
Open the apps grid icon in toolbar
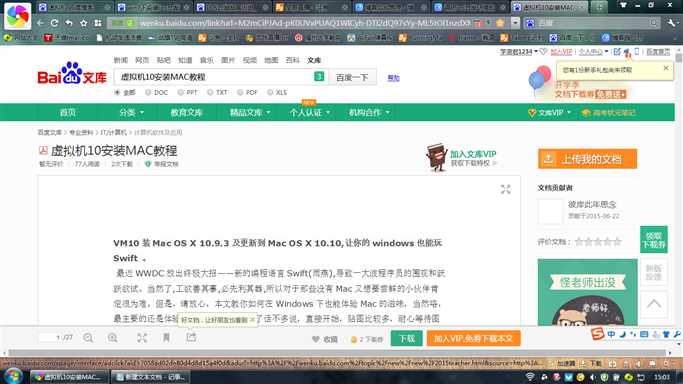98,23
